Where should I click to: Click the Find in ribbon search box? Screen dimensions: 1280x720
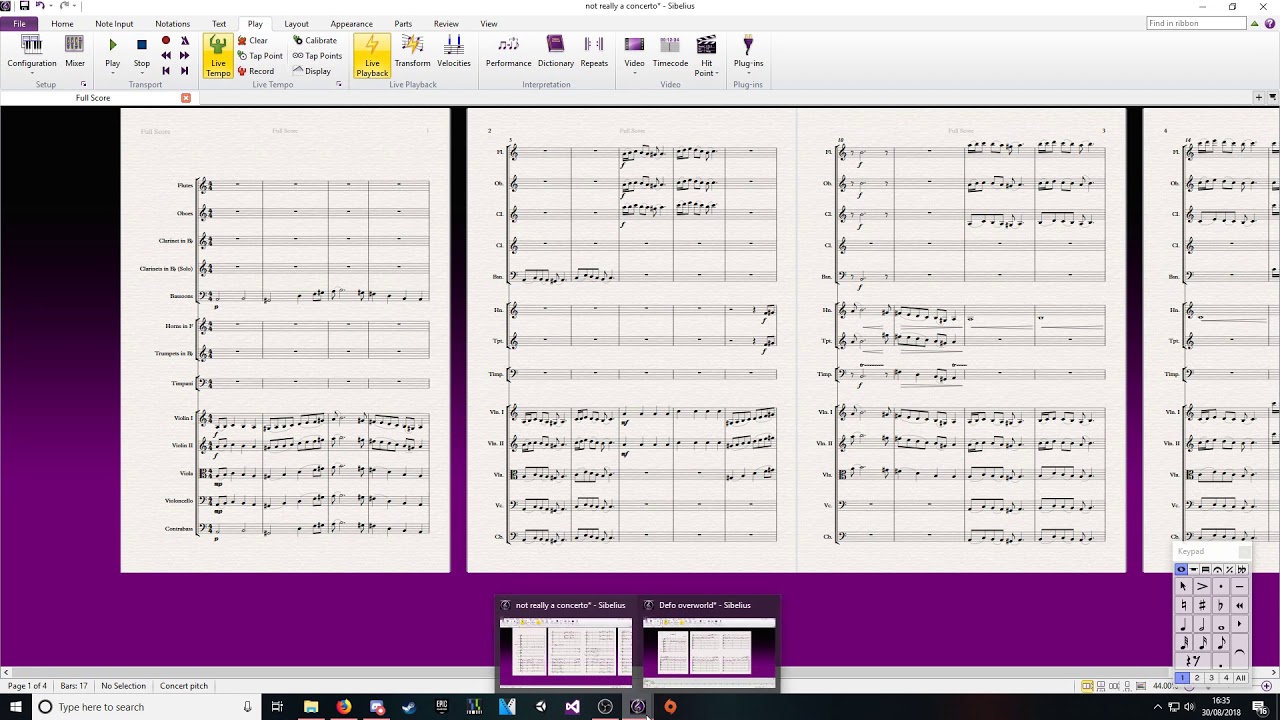pos(1196,23)
